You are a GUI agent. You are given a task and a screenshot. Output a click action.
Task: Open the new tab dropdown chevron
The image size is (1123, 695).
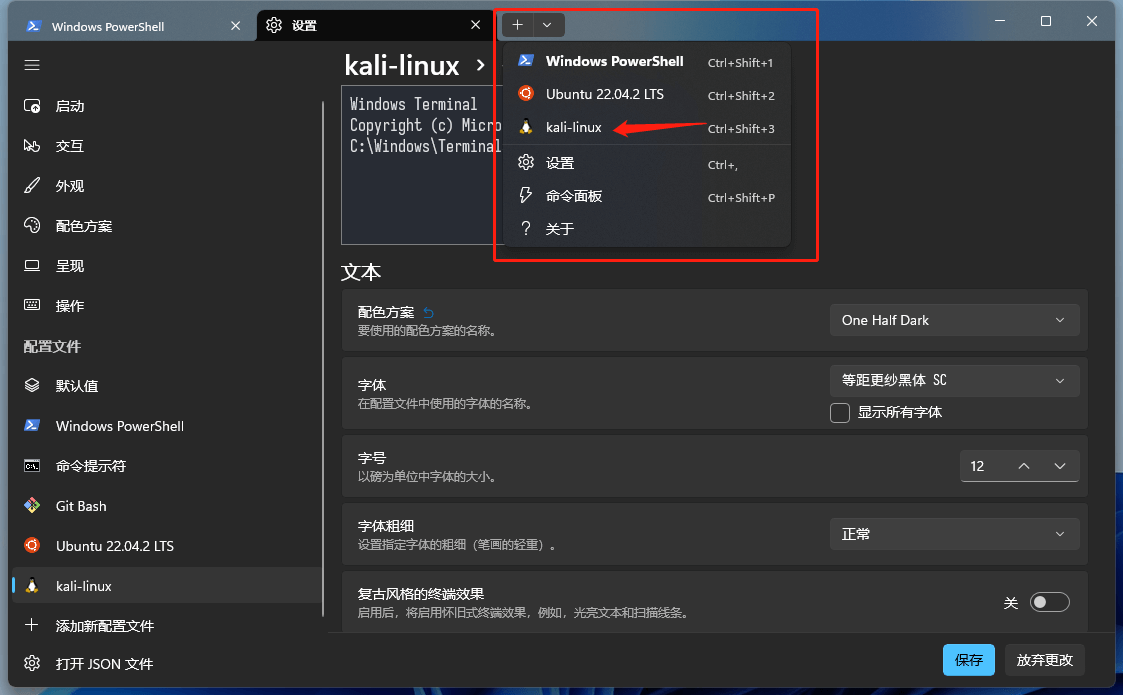coord(546,24)
